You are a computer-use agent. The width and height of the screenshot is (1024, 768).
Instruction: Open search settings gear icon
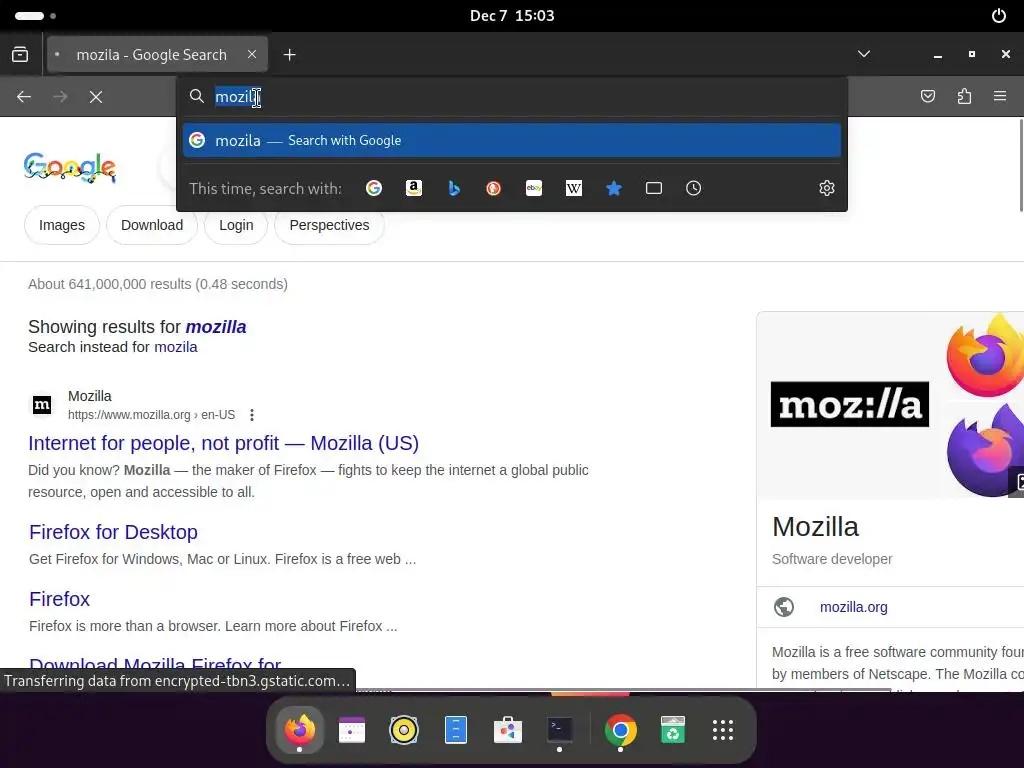point(827,188)
